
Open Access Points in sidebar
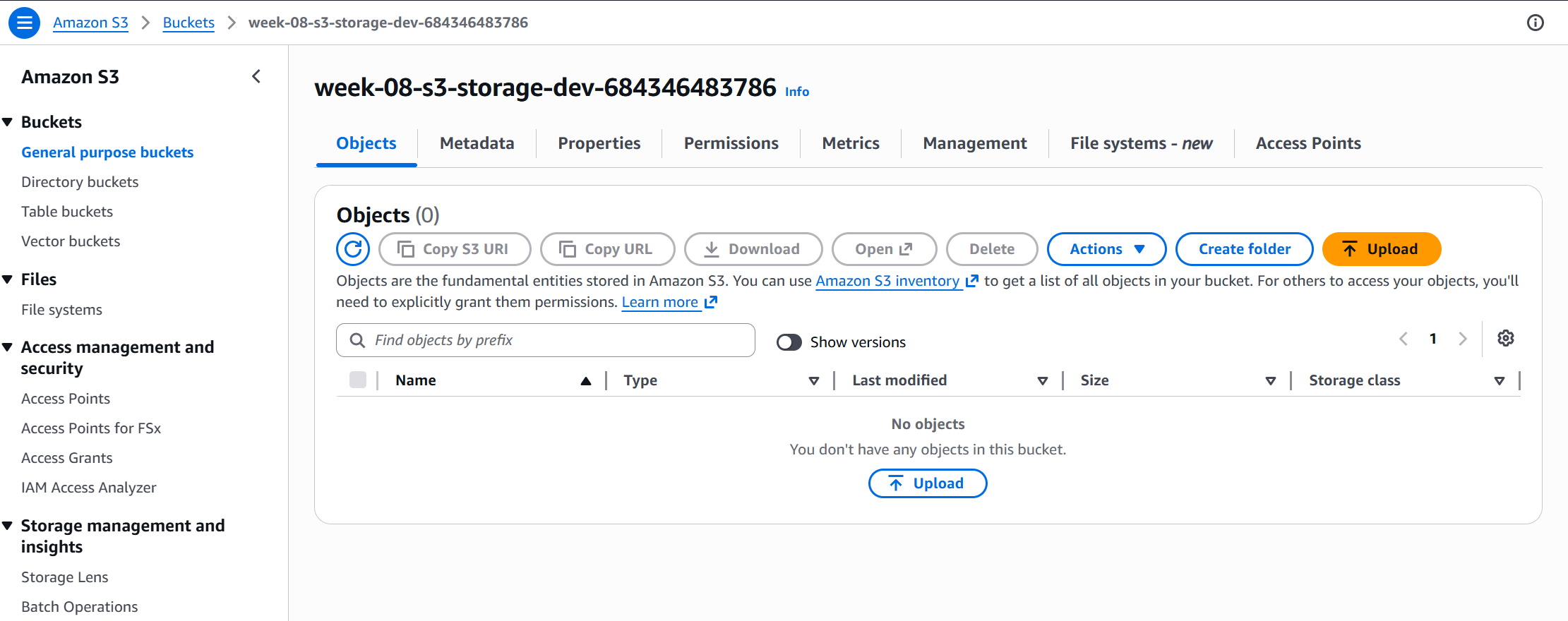[x=66, y=399]
